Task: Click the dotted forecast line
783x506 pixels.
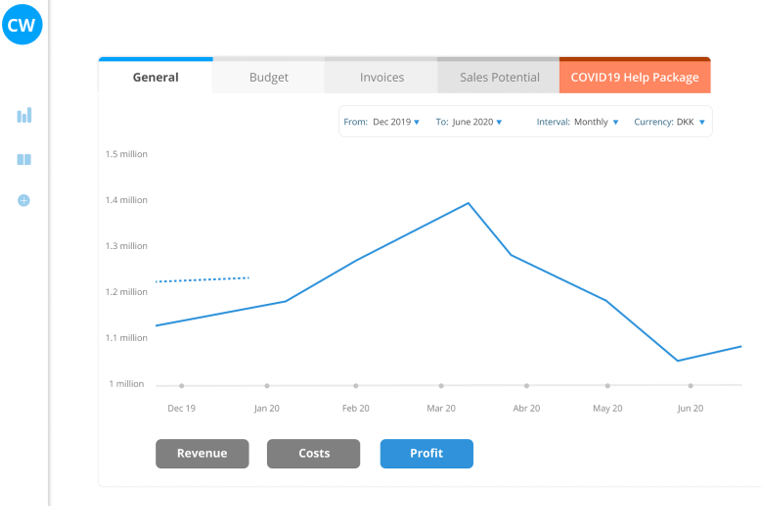Action: click(203, 279)
